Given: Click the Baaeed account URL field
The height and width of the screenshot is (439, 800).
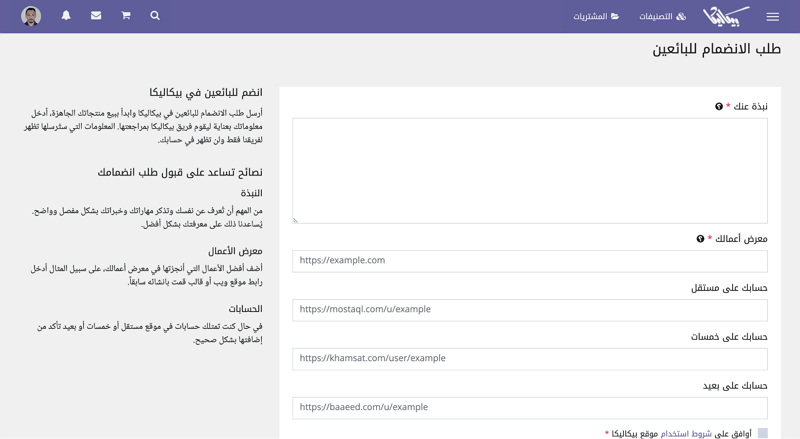Looking at the screenshot, I should (x=530, y=408).
